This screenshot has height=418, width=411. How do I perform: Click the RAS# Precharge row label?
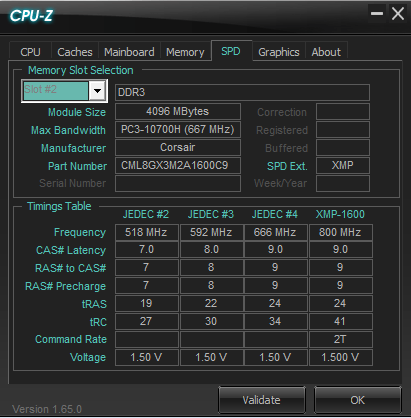click(x=66, y=286)
